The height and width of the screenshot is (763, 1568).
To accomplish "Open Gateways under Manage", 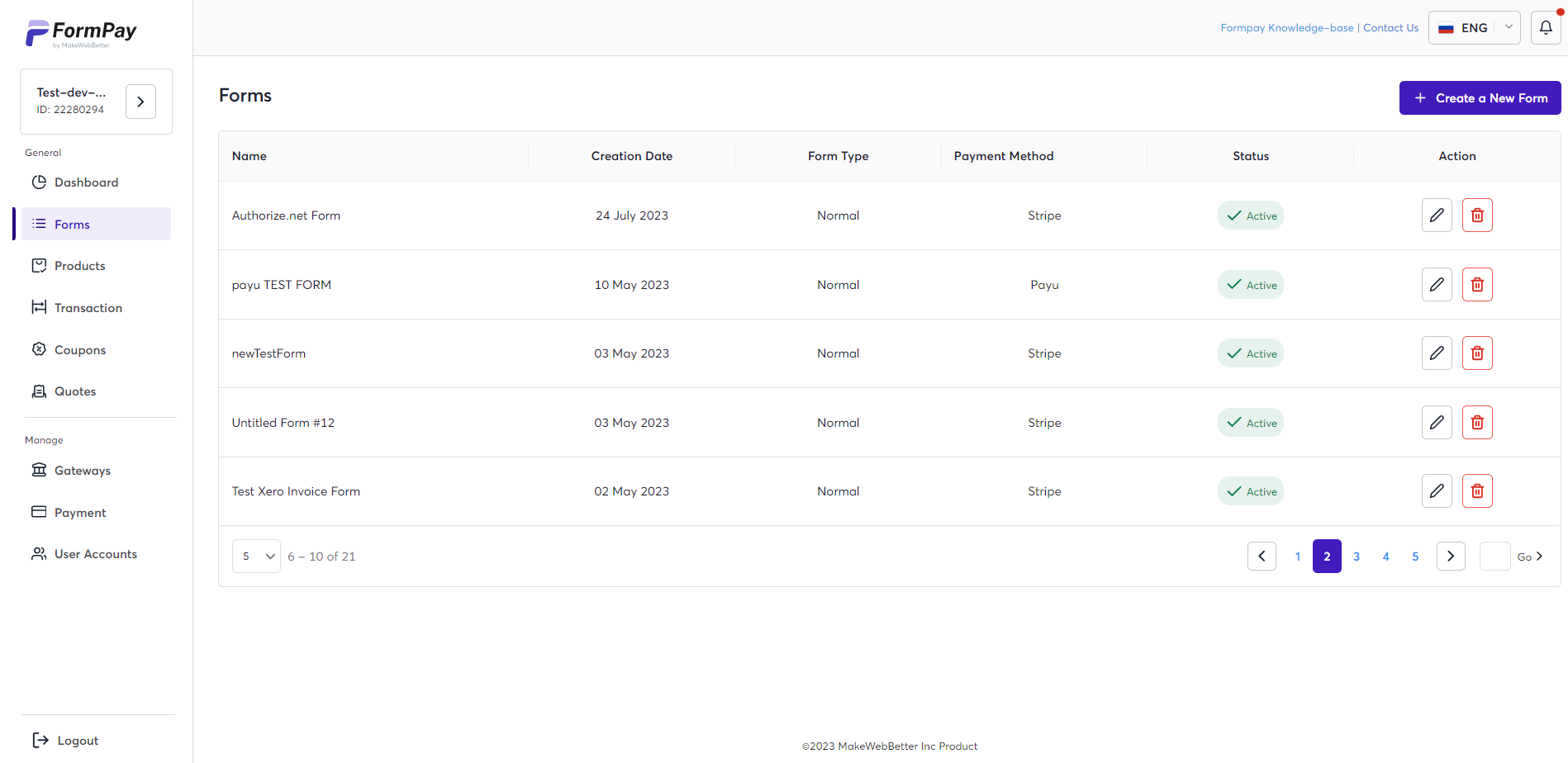I will [96, 471].
